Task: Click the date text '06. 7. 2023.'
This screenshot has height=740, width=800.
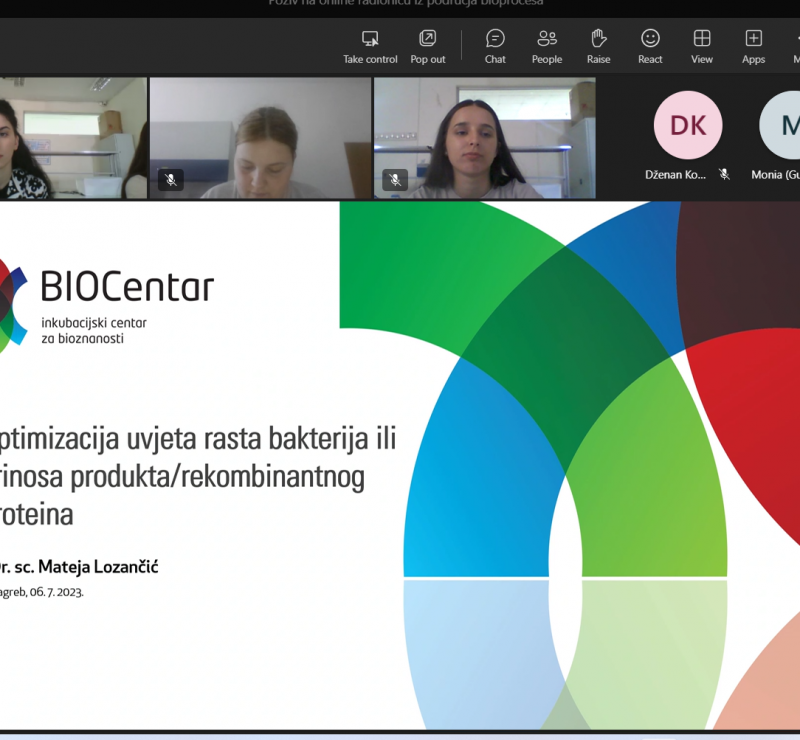Action: 56,592
